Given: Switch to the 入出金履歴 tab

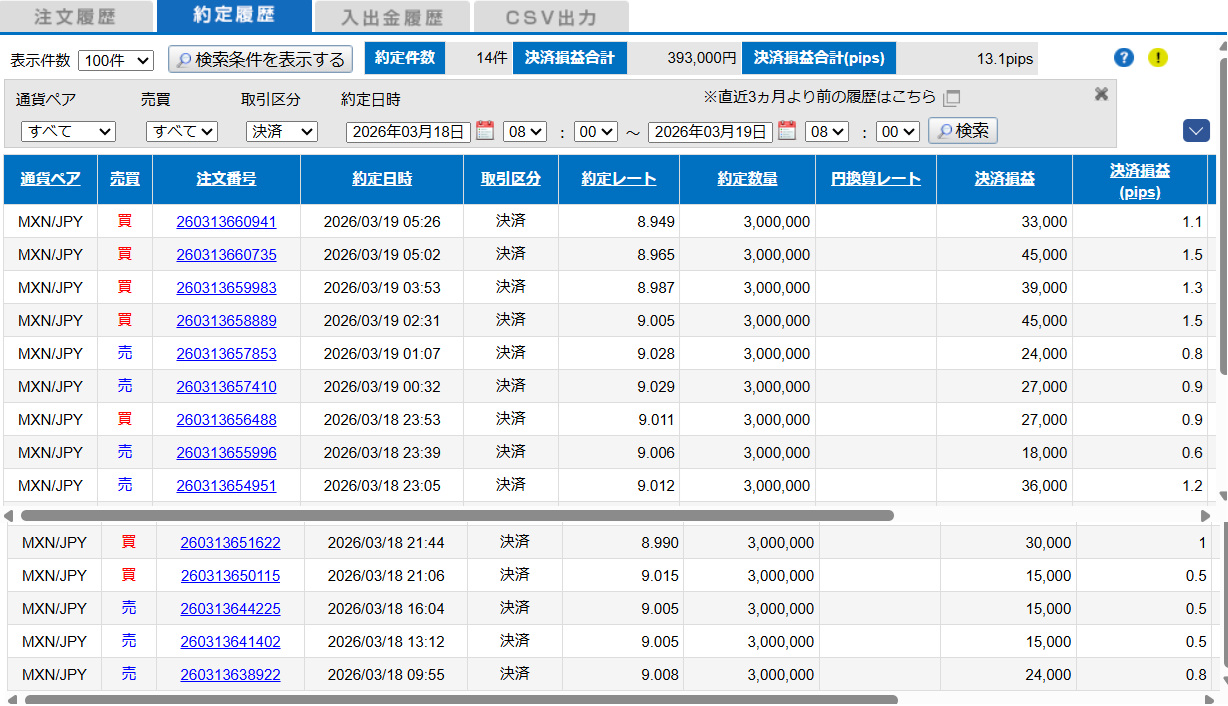Looking at the screenshot, I should coord(391,17).
